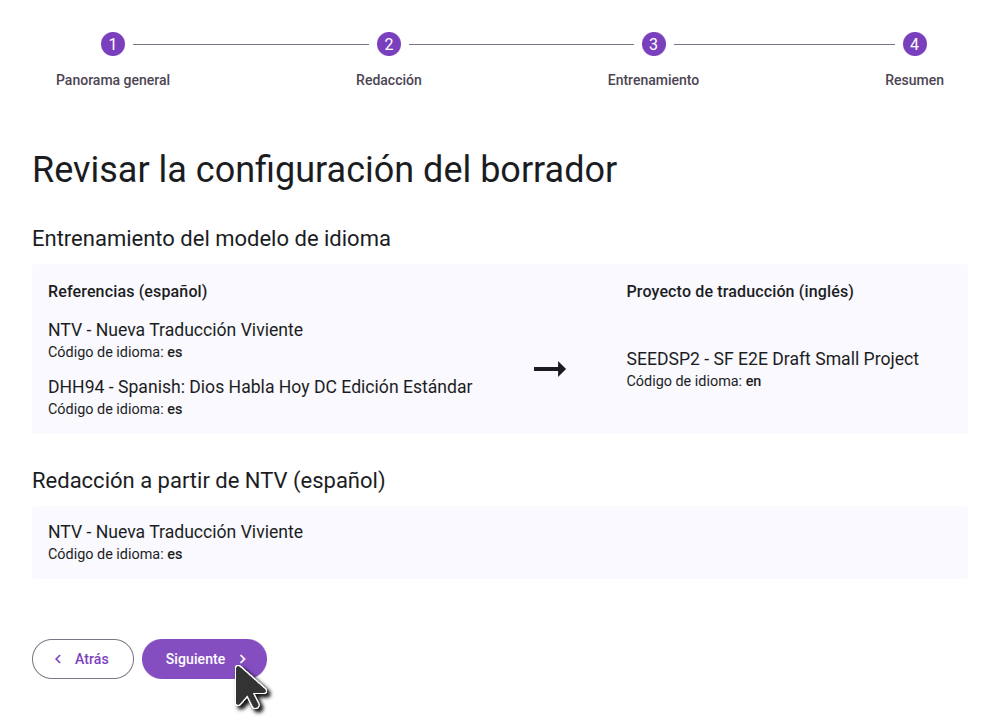Click the step 4 circle icon
This screenshot has width=1000, height=721.
tap(914, 44)
